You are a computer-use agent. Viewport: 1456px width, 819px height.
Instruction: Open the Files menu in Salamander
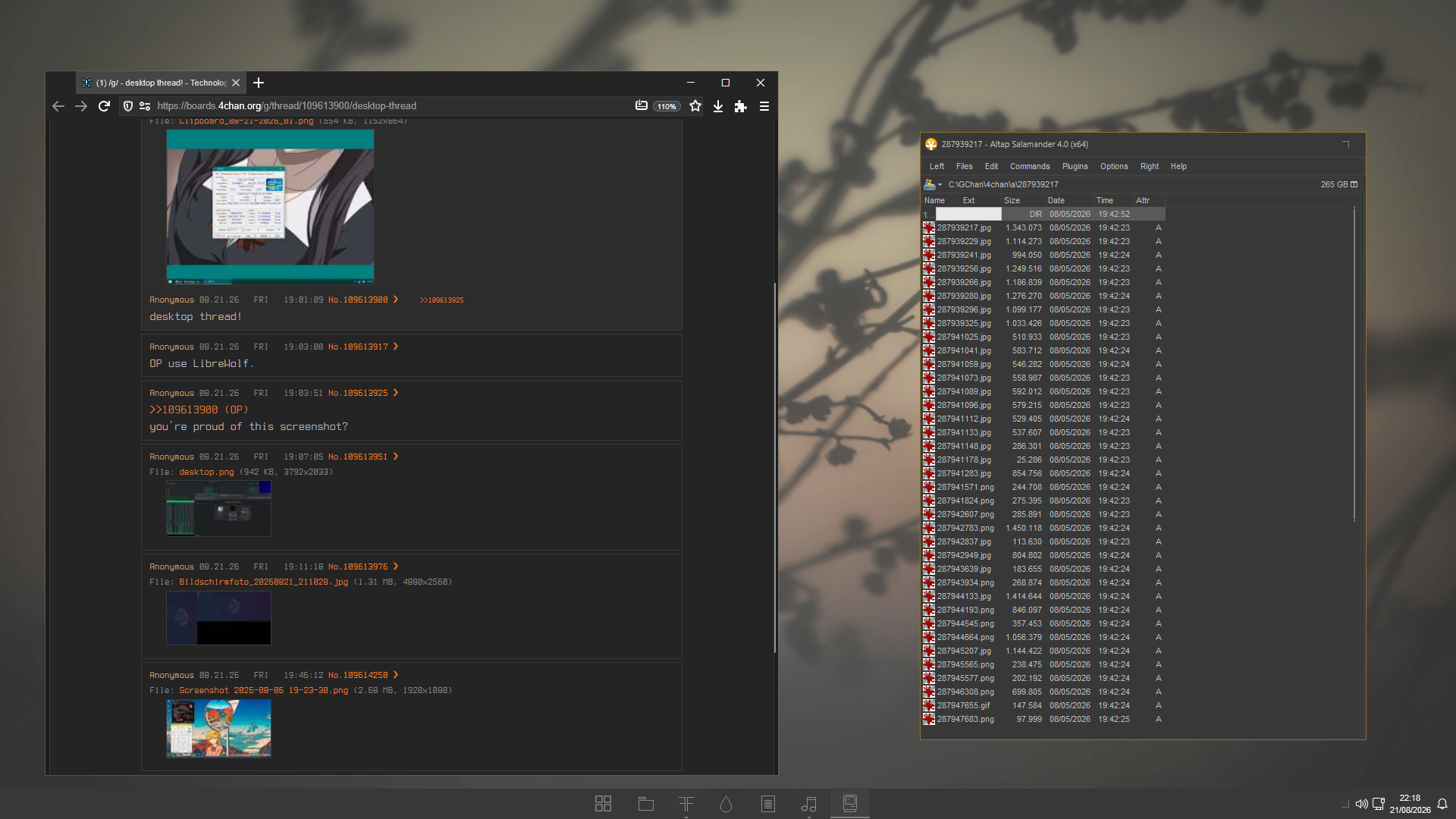tap(965, 166)
